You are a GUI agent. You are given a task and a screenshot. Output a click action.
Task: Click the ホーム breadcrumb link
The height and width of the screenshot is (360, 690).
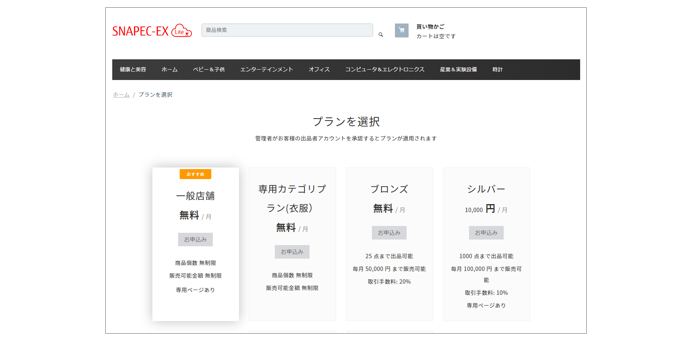coord(121,95)
